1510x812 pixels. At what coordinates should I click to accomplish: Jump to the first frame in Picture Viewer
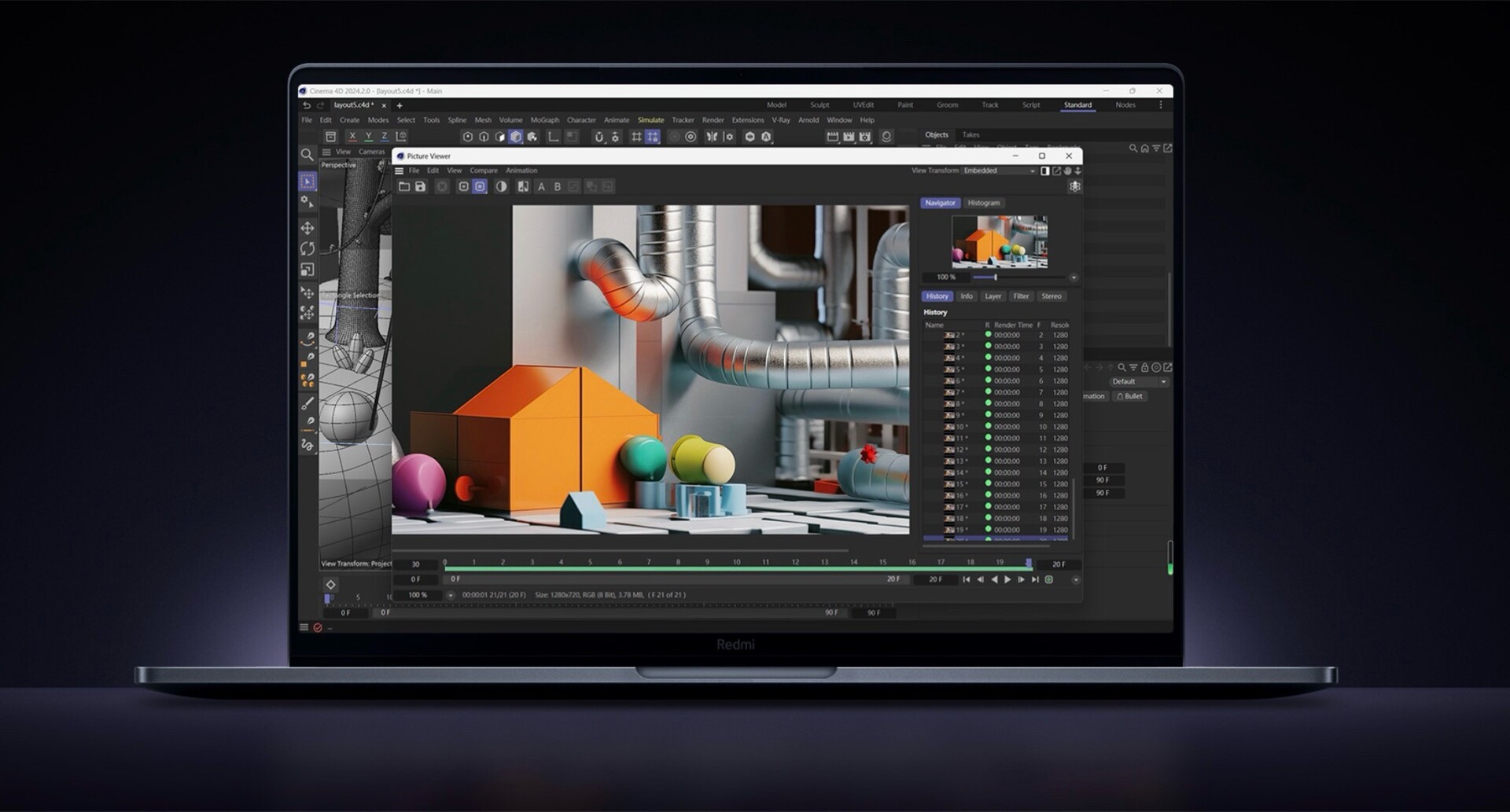click(x=966, y=579)
